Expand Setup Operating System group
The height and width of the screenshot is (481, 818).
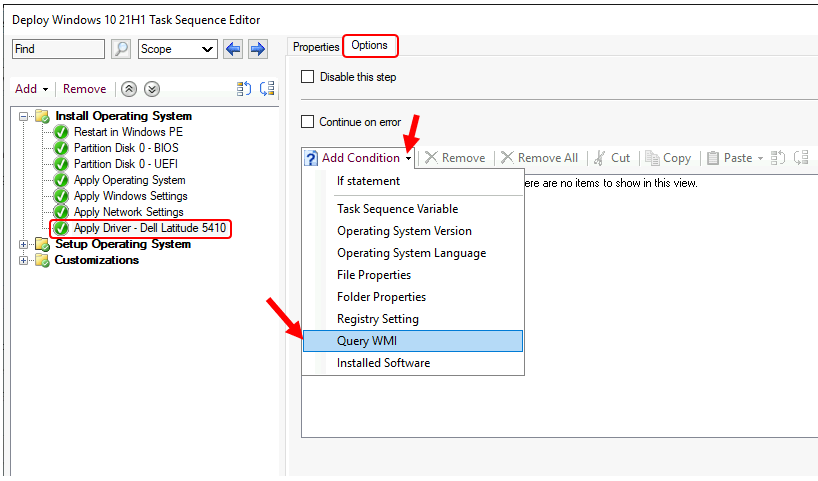click(x=23, y=244)
